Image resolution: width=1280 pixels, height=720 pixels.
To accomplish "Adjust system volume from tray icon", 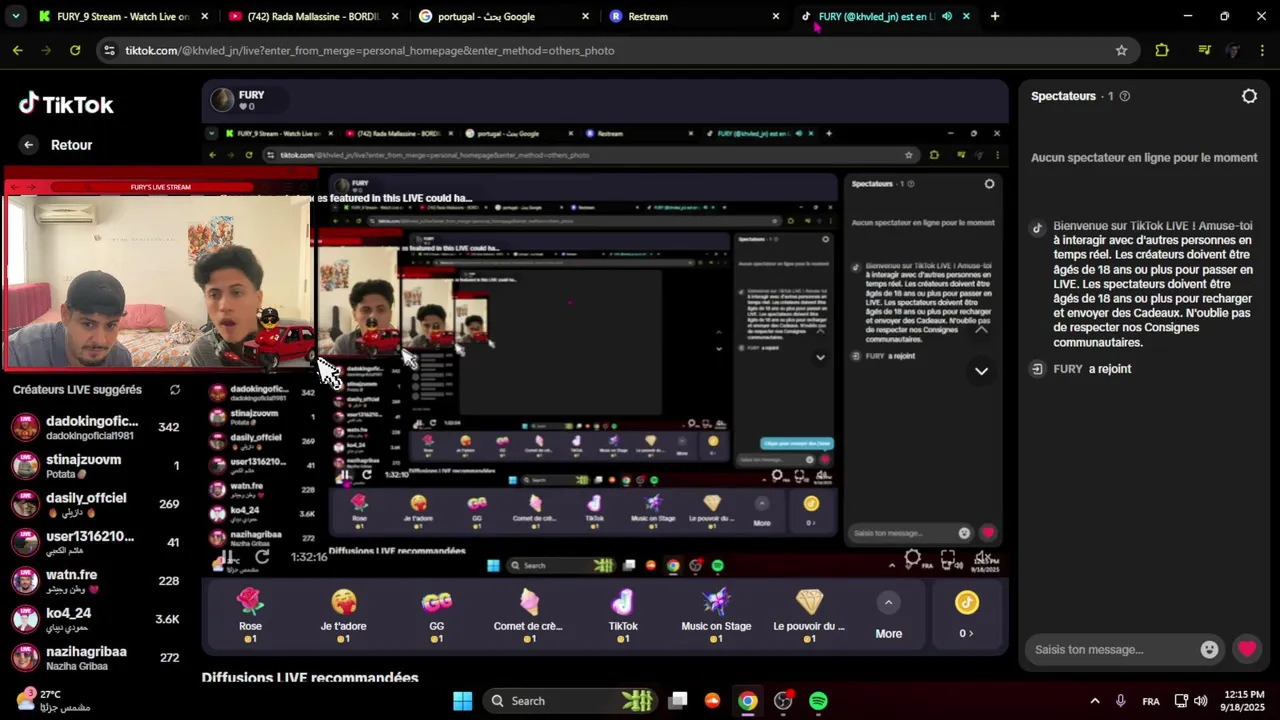I will (1200, 701).
